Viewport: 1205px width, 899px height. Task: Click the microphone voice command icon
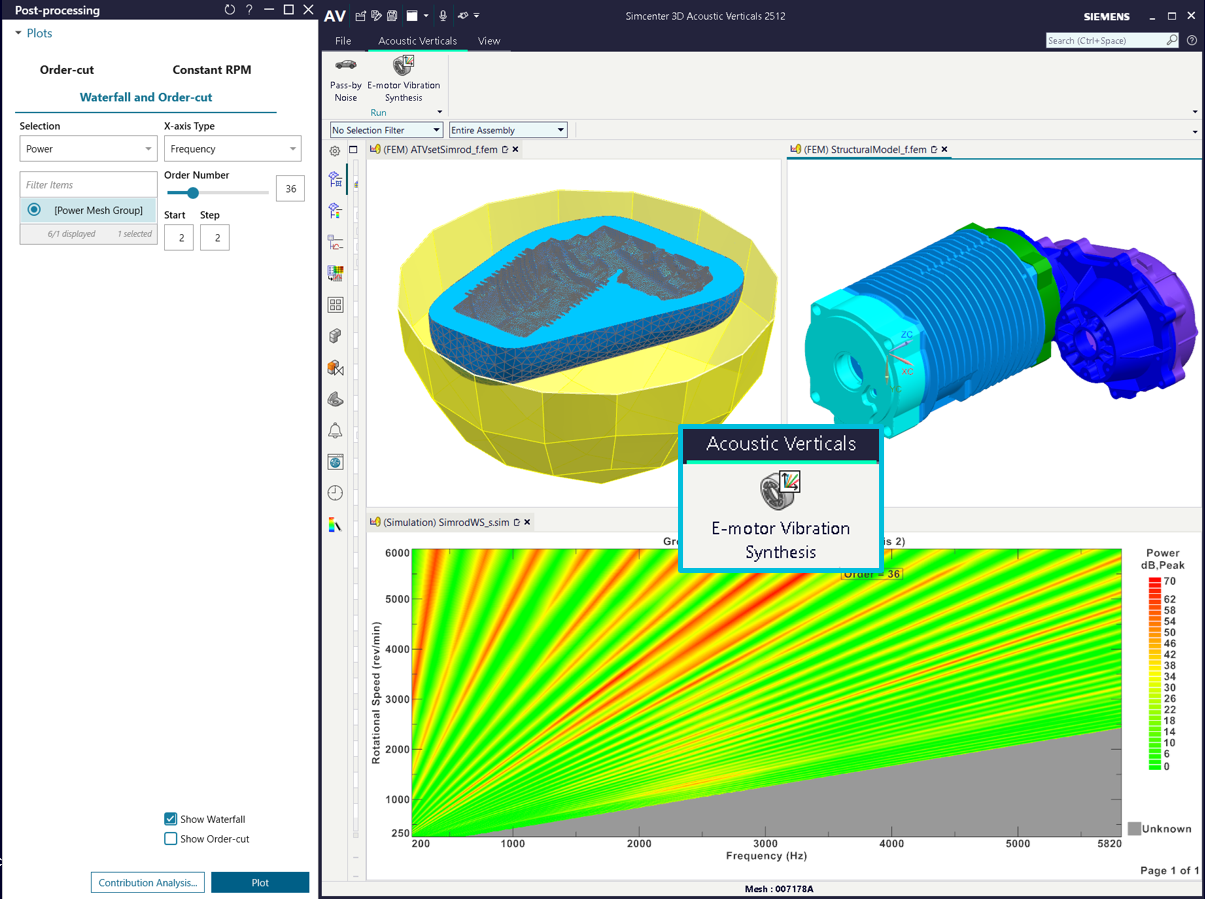tap(443, 16)
